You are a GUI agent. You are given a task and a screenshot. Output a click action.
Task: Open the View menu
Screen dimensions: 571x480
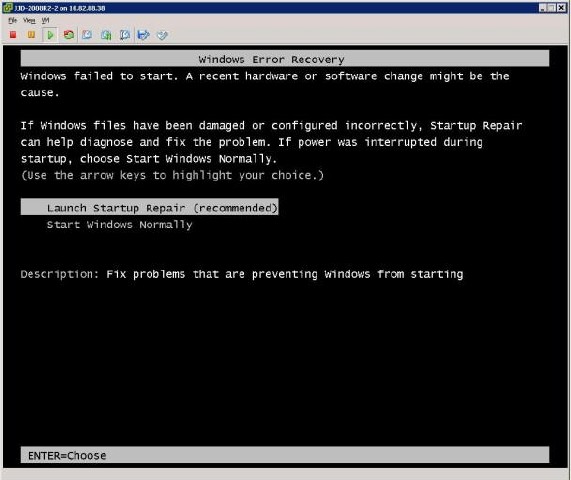click(29, 20)
